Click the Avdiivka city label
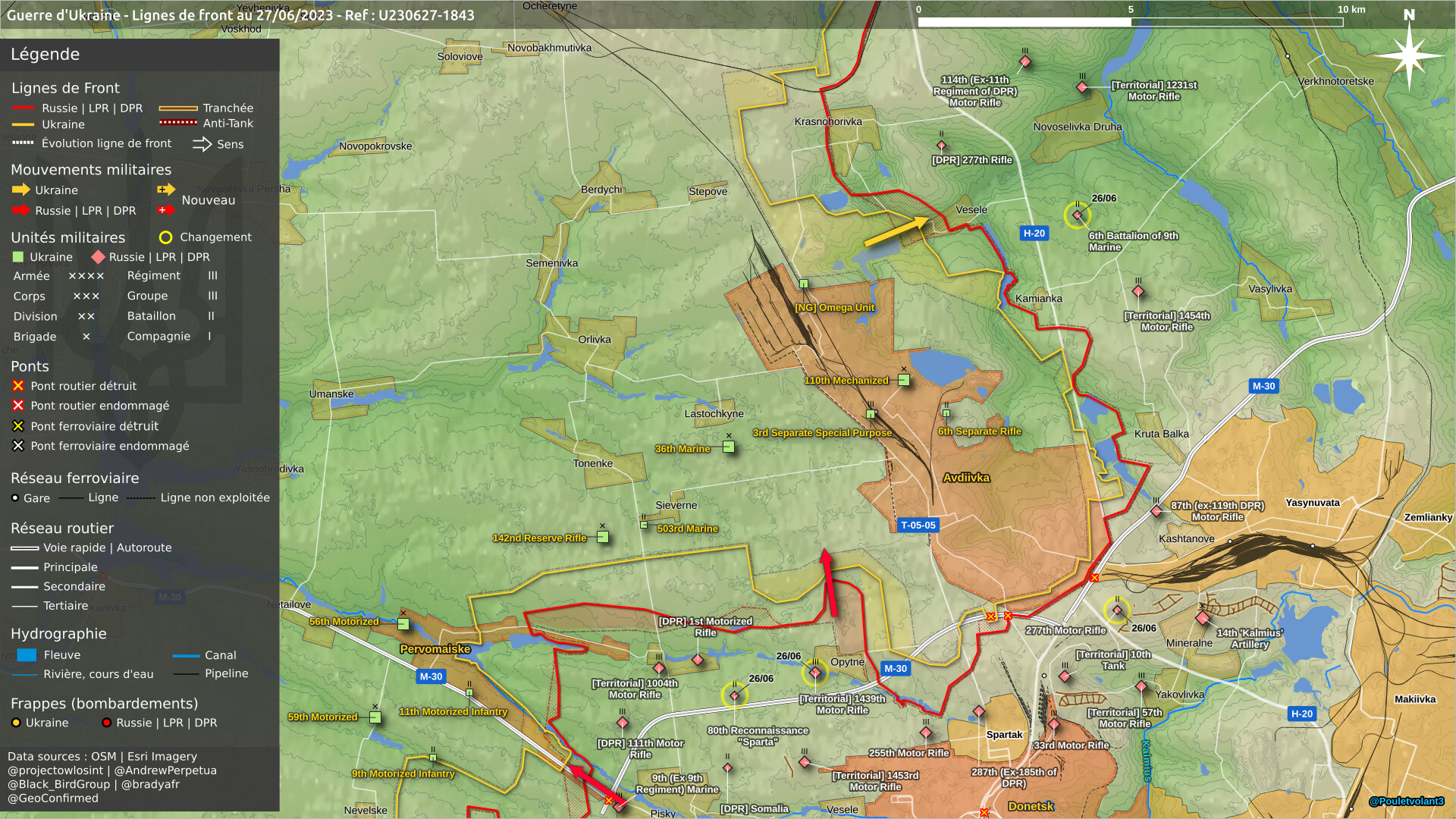Image resolution: width=1456 pixels, height=819 pixels. click(966, 478)
